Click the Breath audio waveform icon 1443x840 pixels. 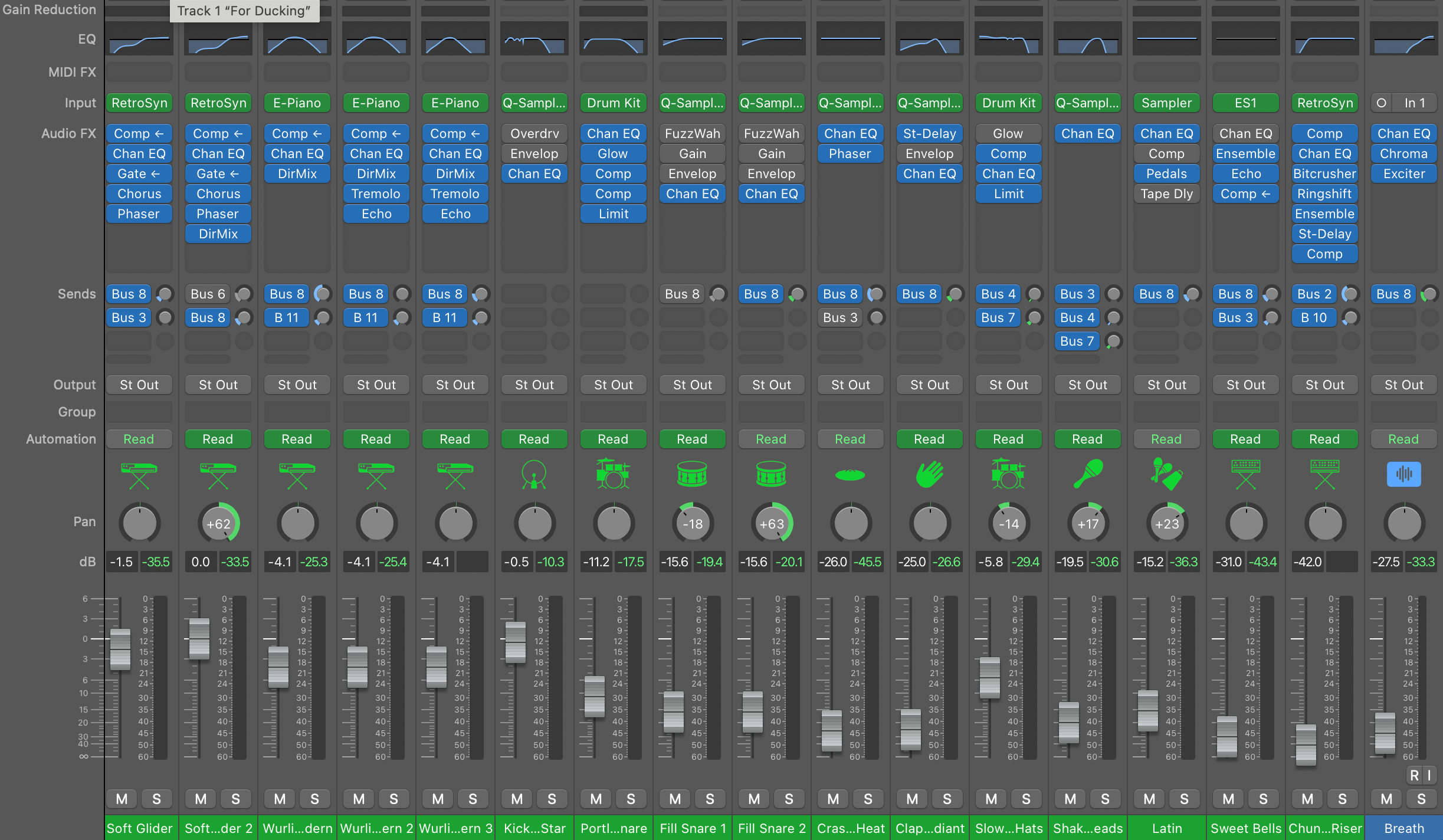pos(1403,474)
